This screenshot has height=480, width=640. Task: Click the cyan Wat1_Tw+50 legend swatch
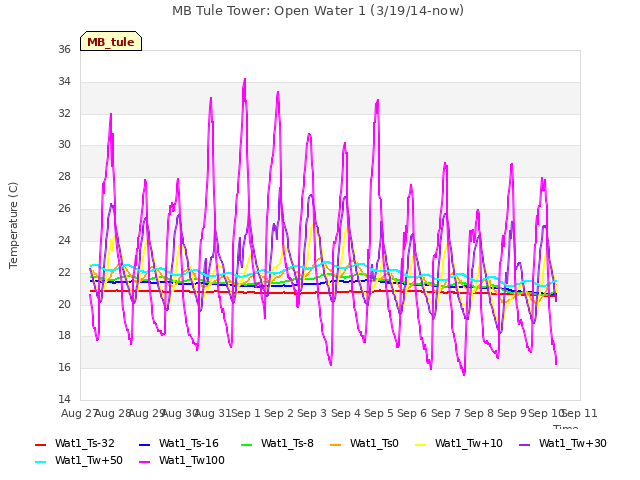40,462
